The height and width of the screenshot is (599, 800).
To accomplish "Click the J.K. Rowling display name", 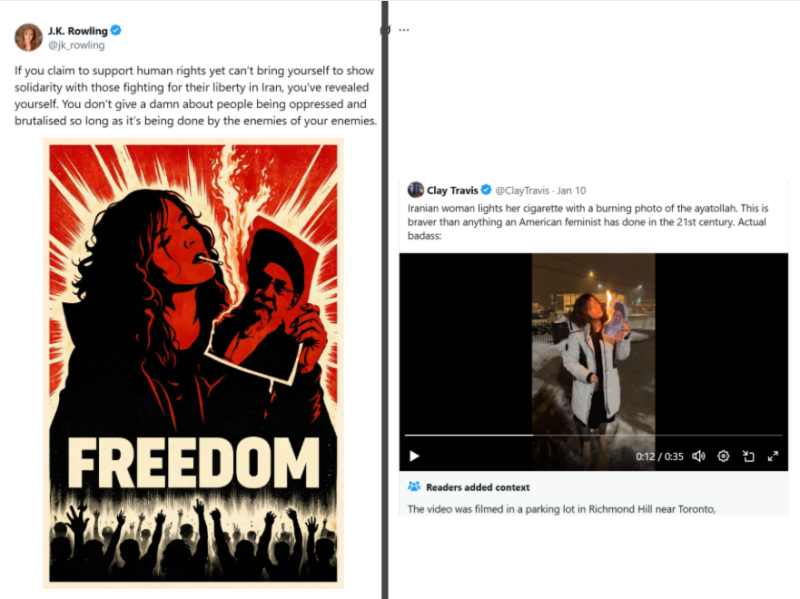I will tap(78, 31).
